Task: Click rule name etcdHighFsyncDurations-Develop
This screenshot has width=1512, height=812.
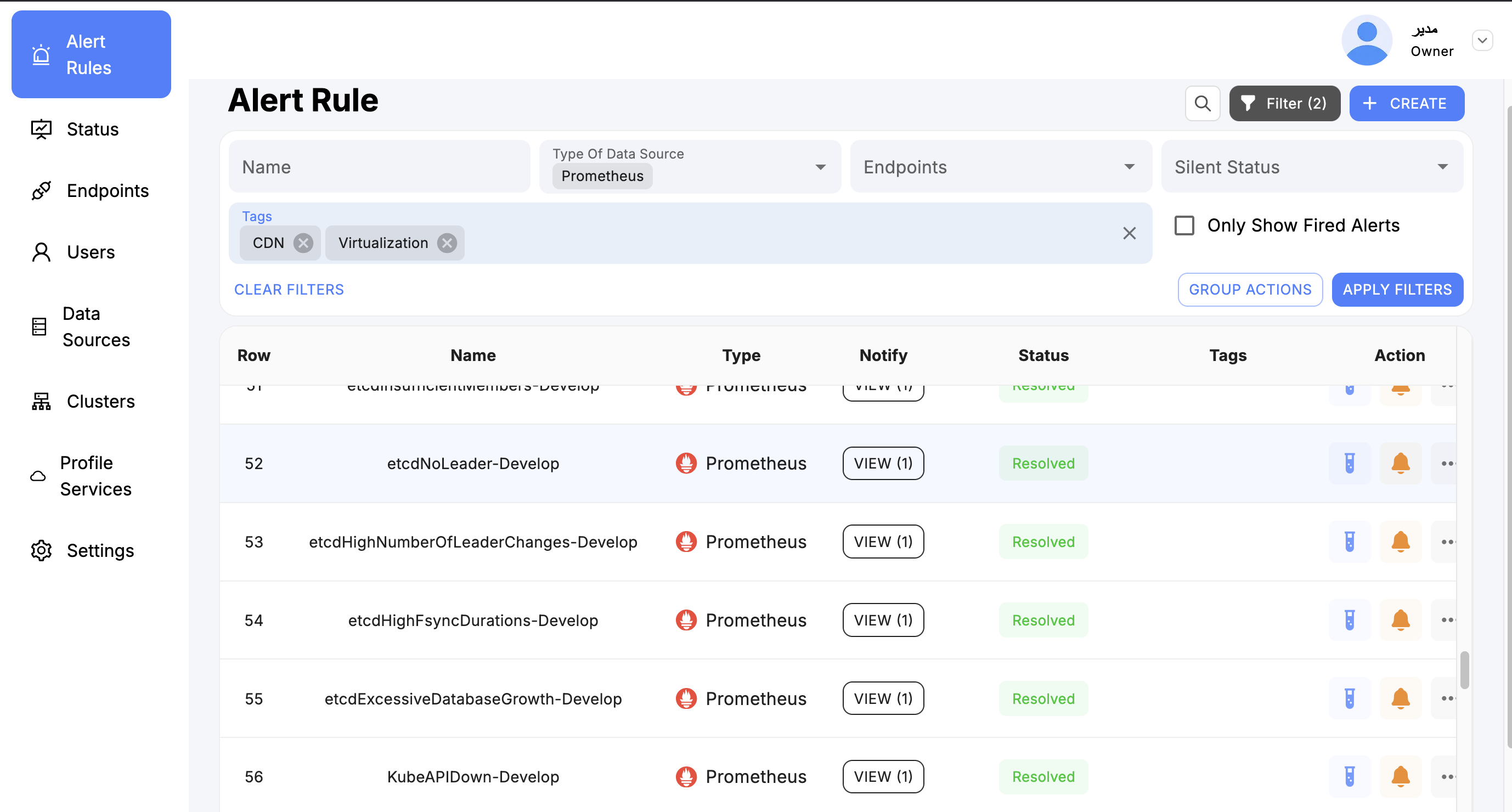Action: point(473,620)
